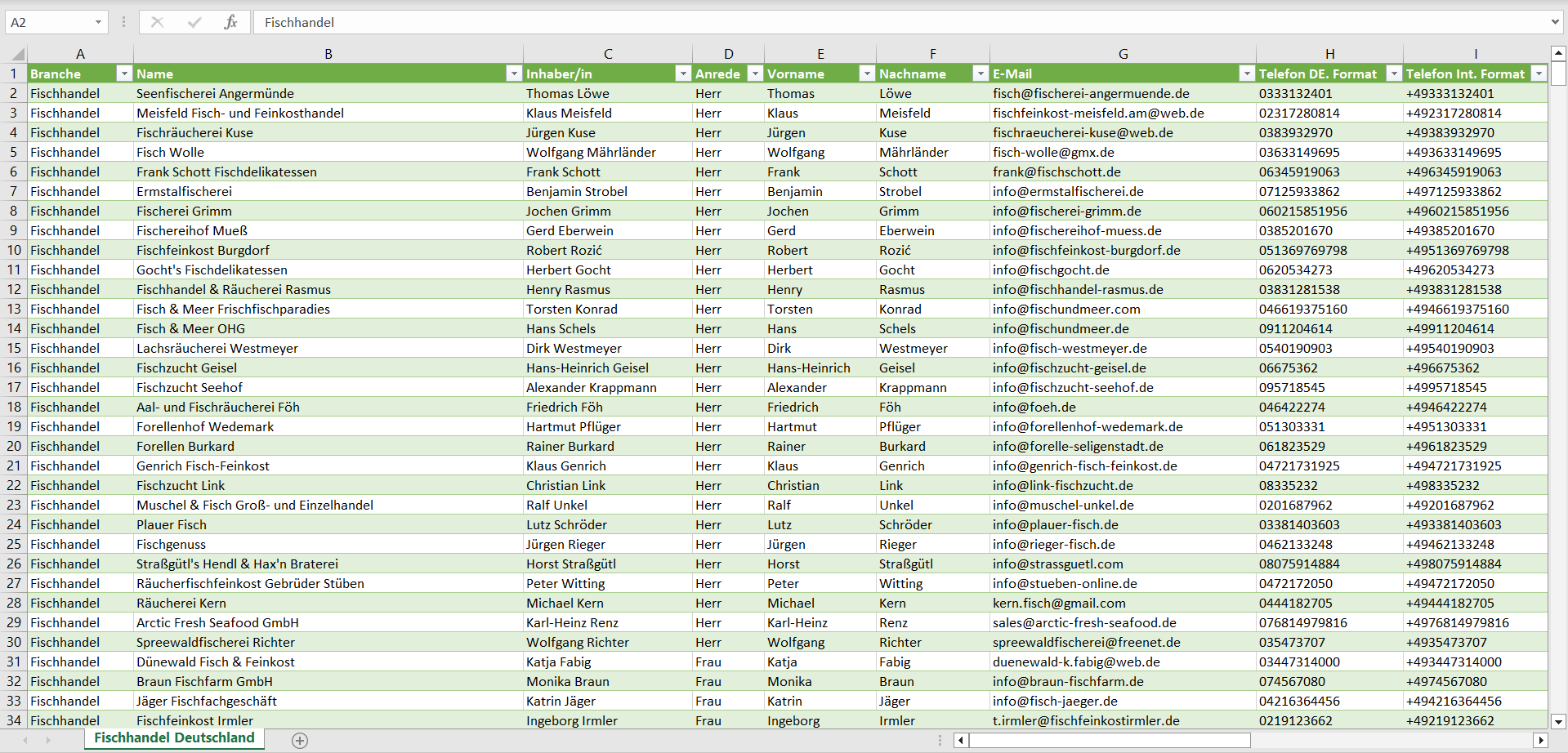Click cell Forellenhof Wedemark
The width and height of the screenshot is (1568, 753).
(328, 426)
